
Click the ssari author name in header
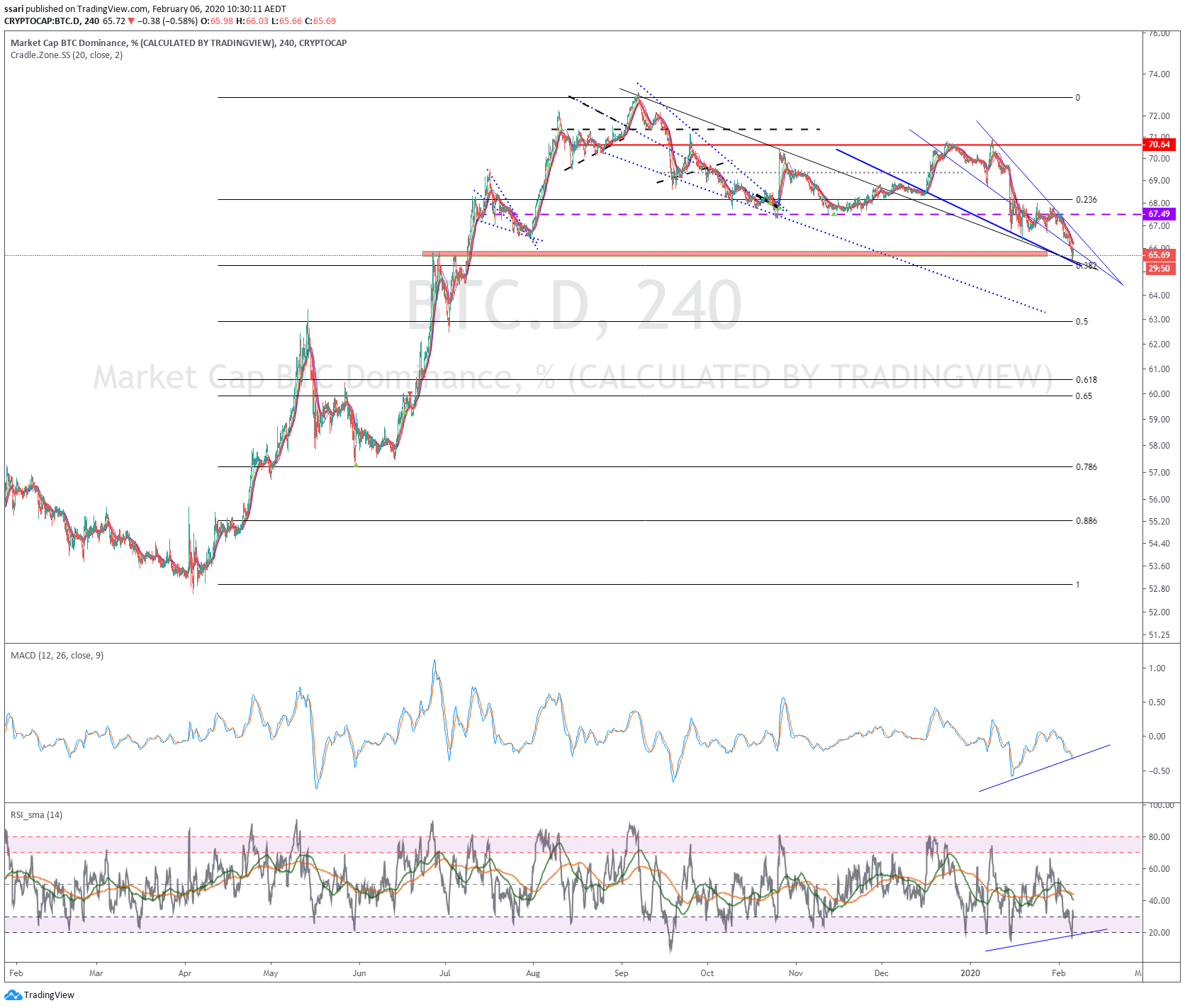(14, 9)
